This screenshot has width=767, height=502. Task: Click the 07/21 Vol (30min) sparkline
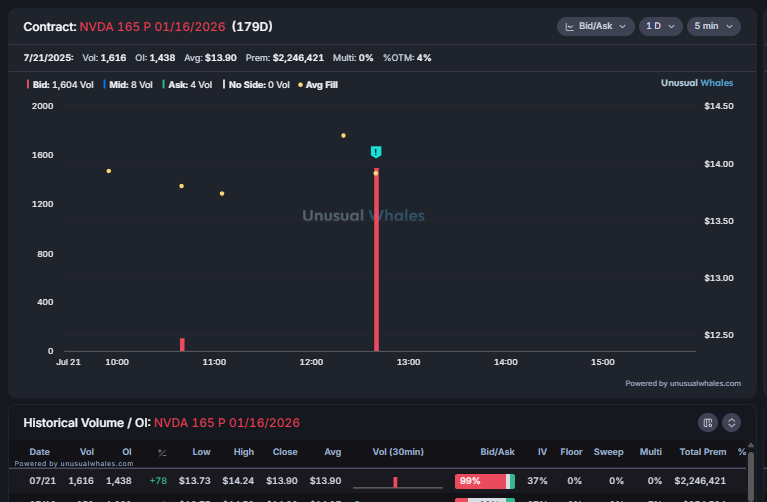pos(398,482)
